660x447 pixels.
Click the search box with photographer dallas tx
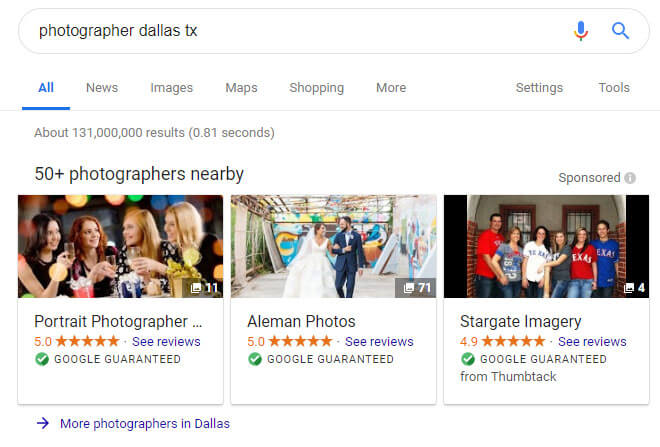click(x=295, y=31)
